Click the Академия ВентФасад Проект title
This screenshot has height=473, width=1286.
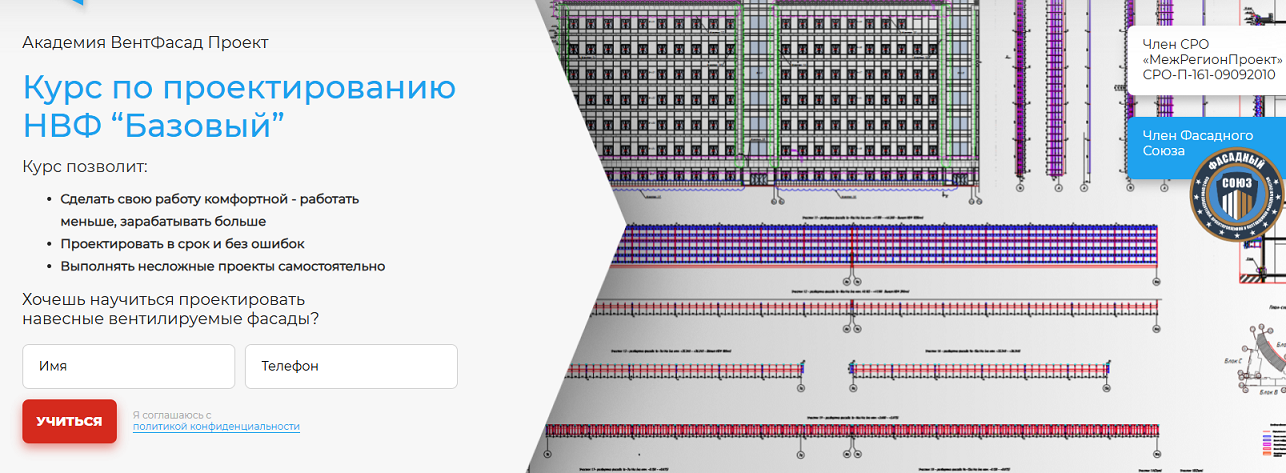coord(145,42)
